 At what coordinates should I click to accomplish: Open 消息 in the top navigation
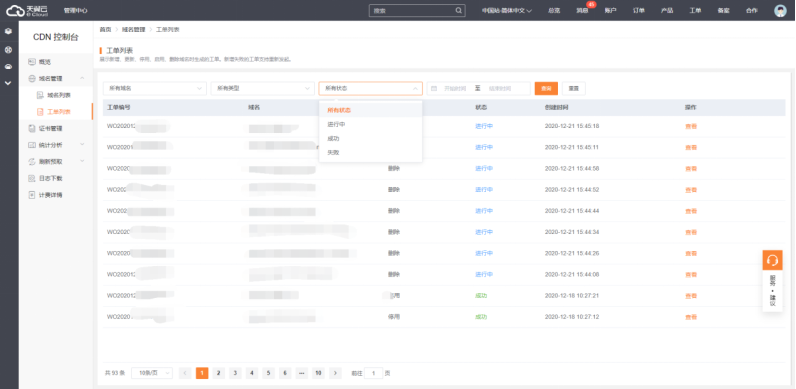point(582,11)
